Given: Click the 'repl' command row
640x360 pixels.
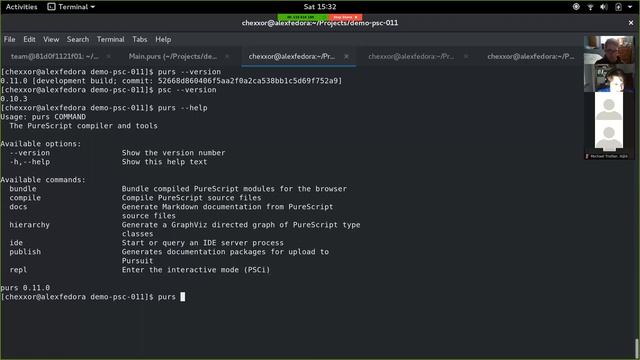Looking at the screenshot, I should [x=140, y=269].
